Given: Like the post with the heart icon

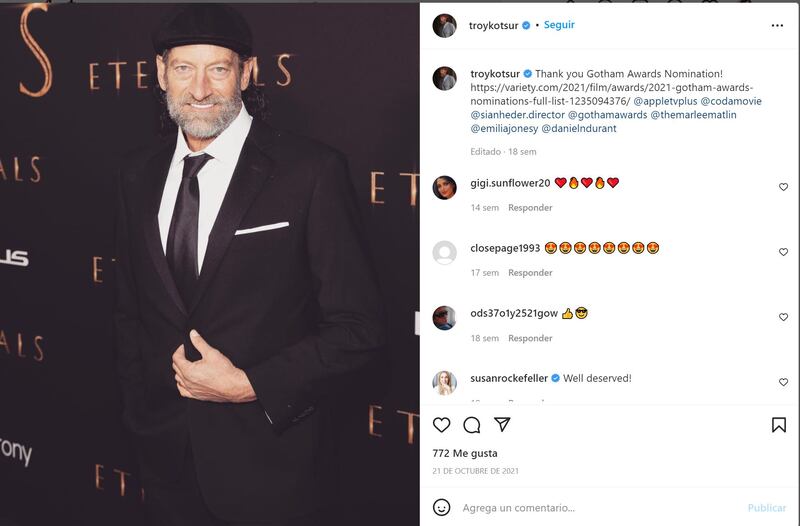Looking at the screenshot, I should [x=441, y=425].
